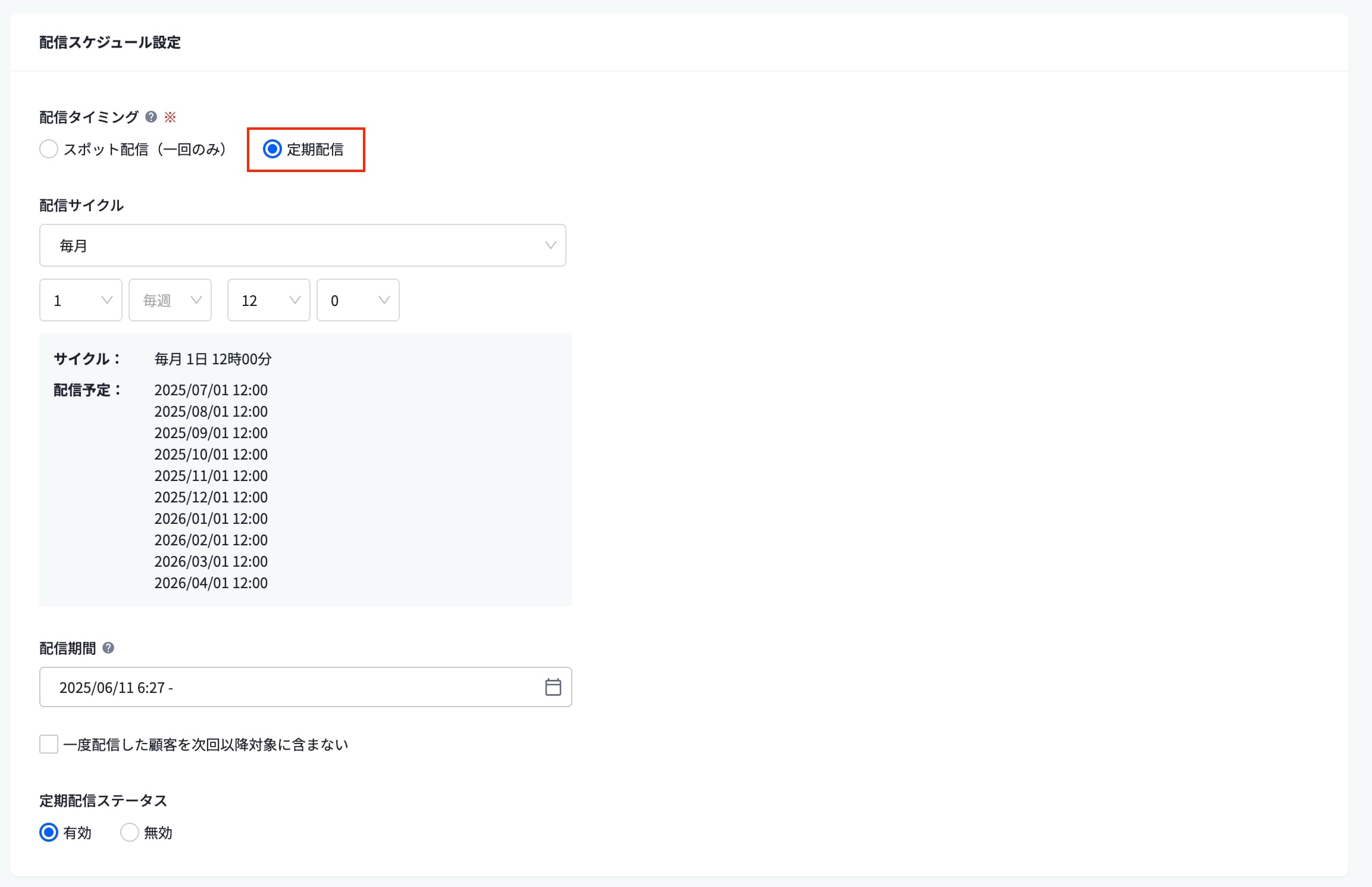The width and height of the screenshot is (1372, 887).
Task: Open day-of-month dropdown showing 1
Action: [81, 300]
